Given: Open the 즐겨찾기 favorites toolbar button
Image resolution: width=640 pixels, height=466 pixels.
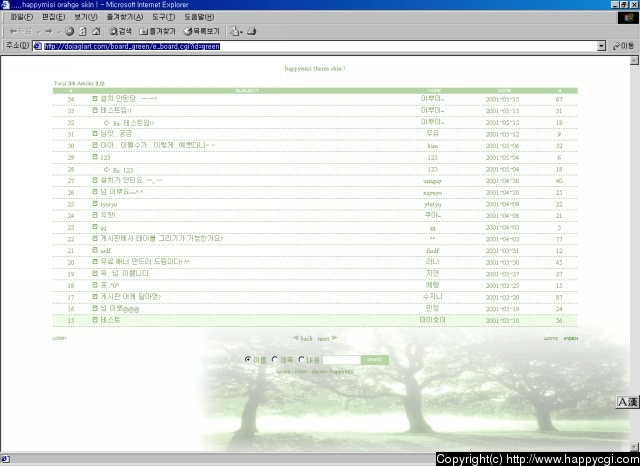Looking at the screenshot, I should [x=157, y=31].
